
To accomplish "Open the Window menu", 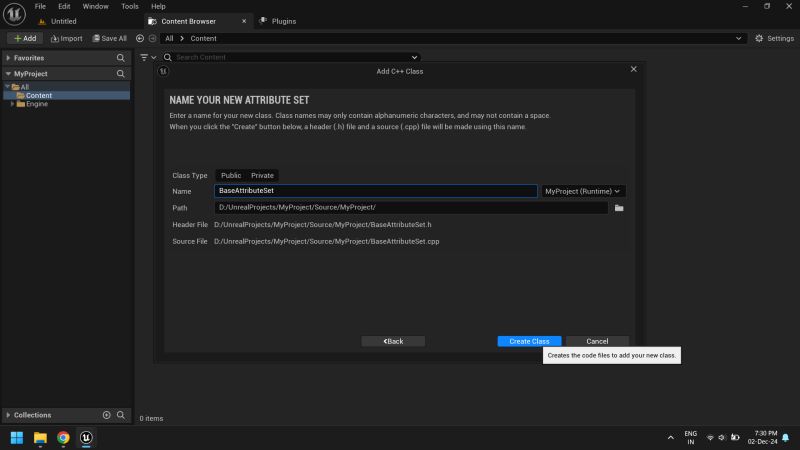I will (x=95, y=6).
